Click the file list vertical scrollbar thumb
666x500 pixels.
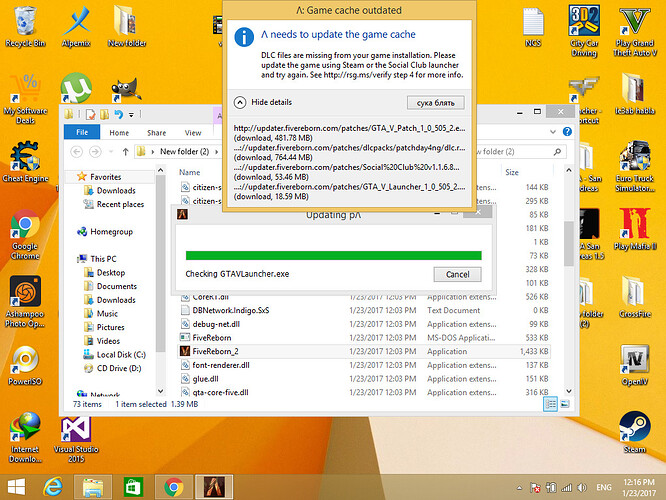coord(569,243)
